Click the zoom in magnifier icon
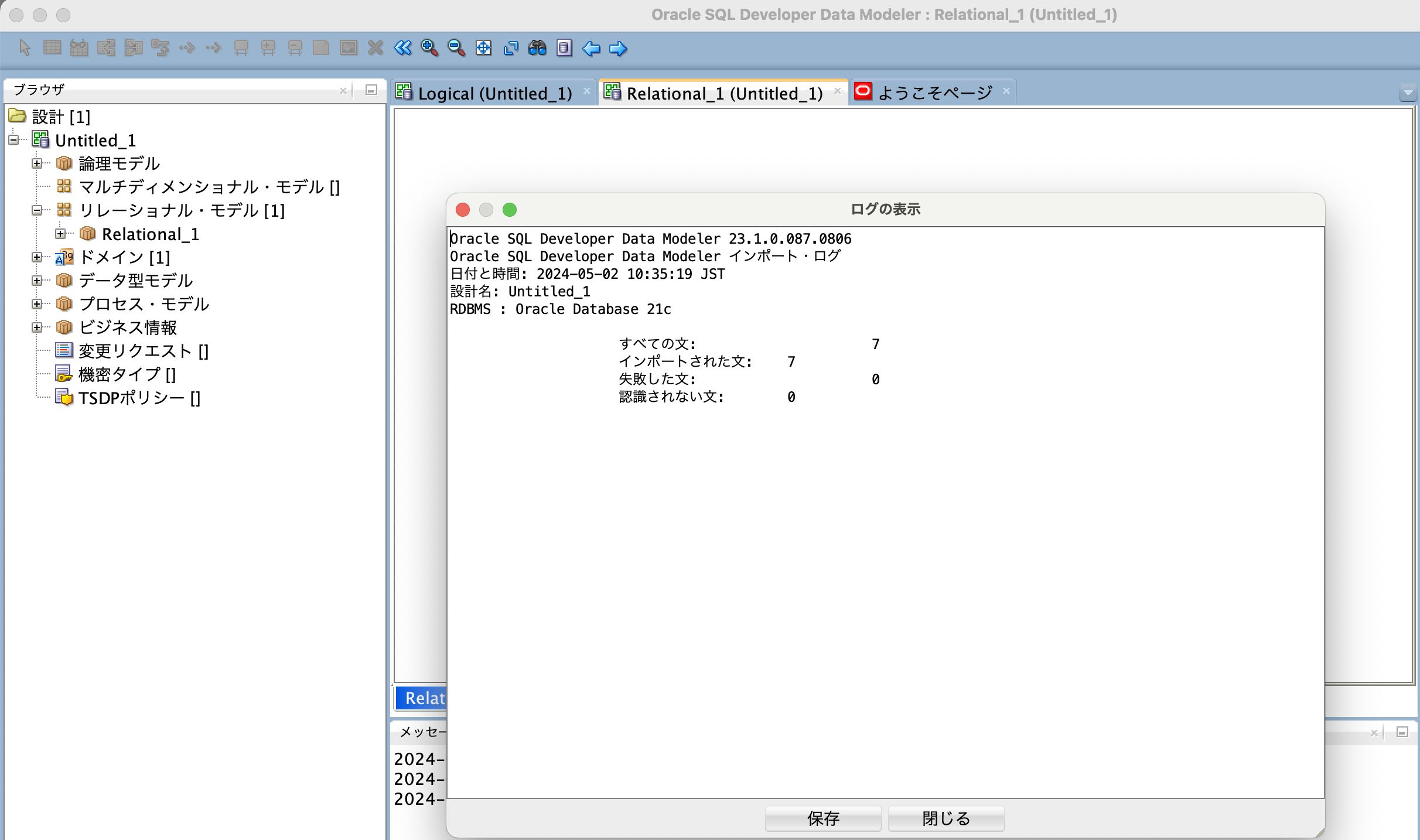 click(x=429, y=49)
